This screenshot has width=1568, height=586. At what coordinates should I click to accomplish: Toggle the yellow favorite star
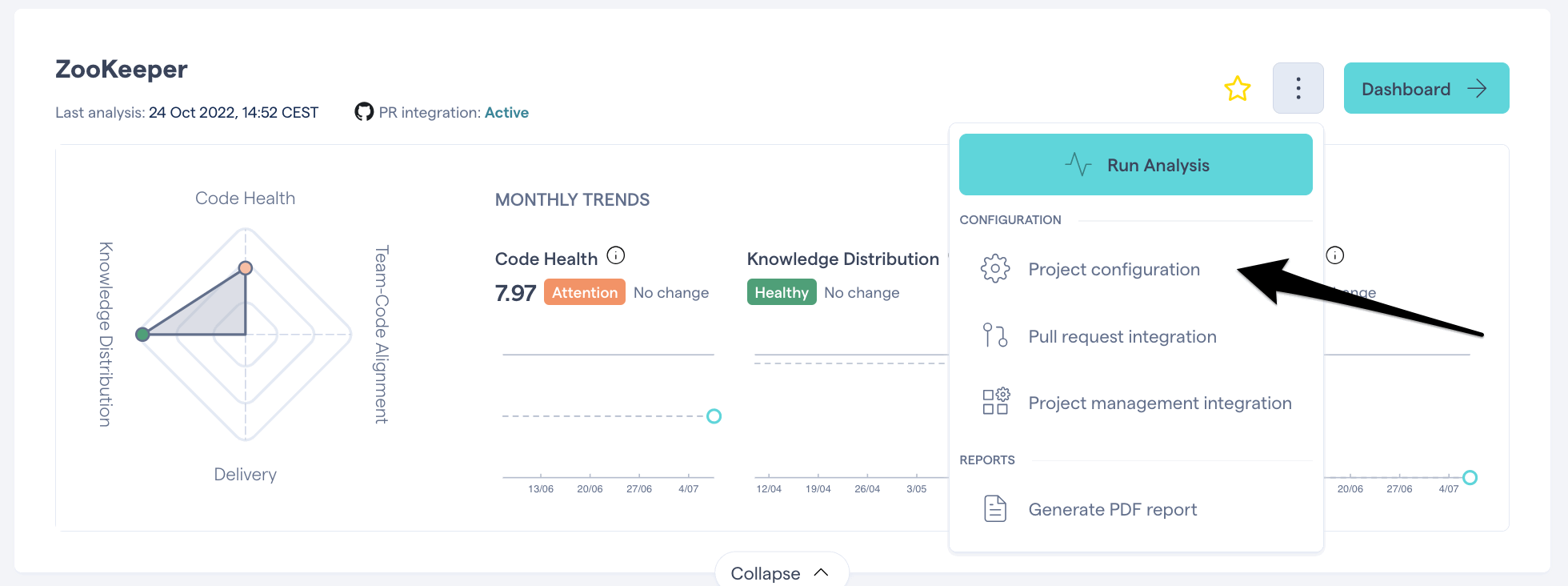(1237, 88)
